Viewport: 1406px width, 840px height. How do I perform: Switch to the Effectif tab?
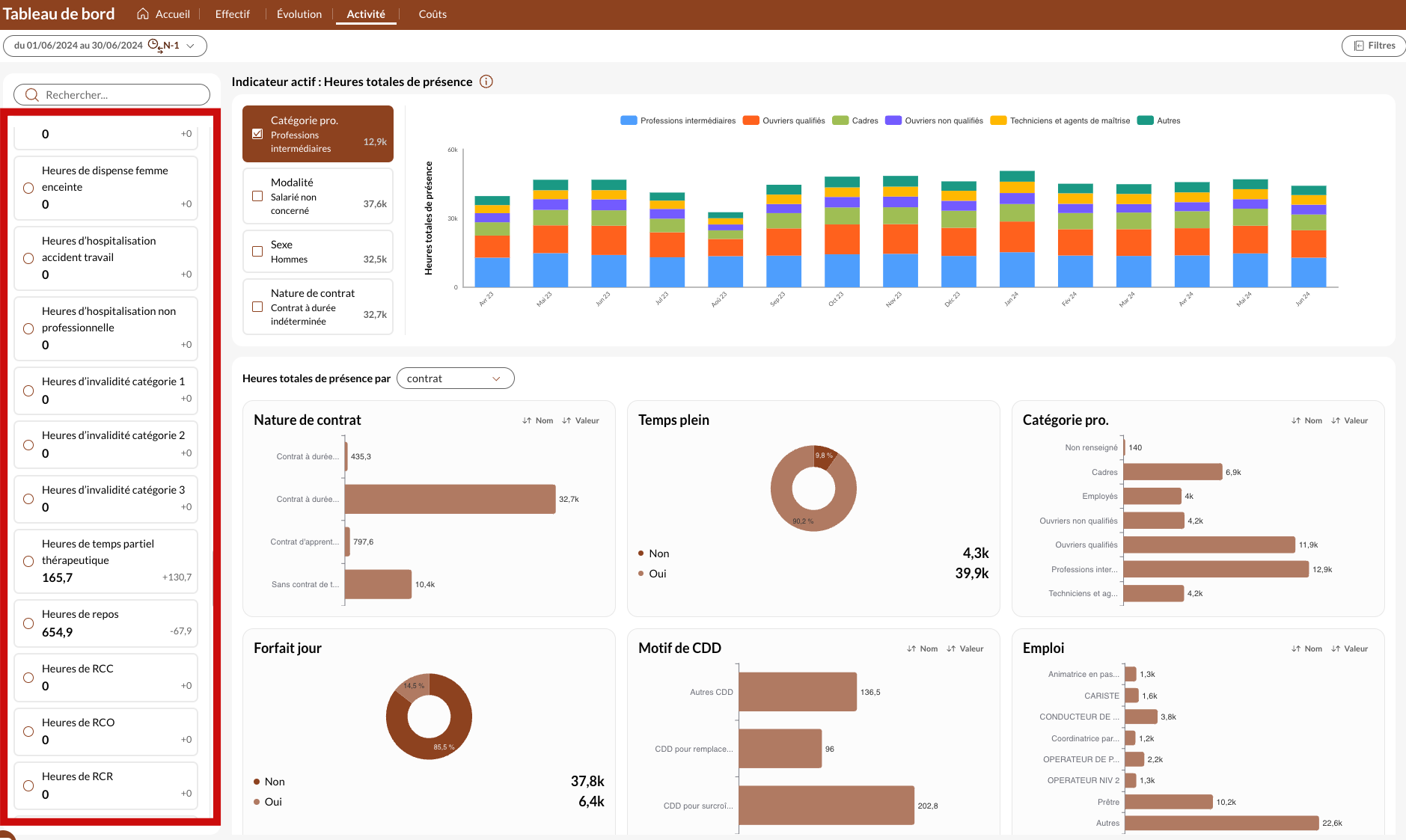233,14
